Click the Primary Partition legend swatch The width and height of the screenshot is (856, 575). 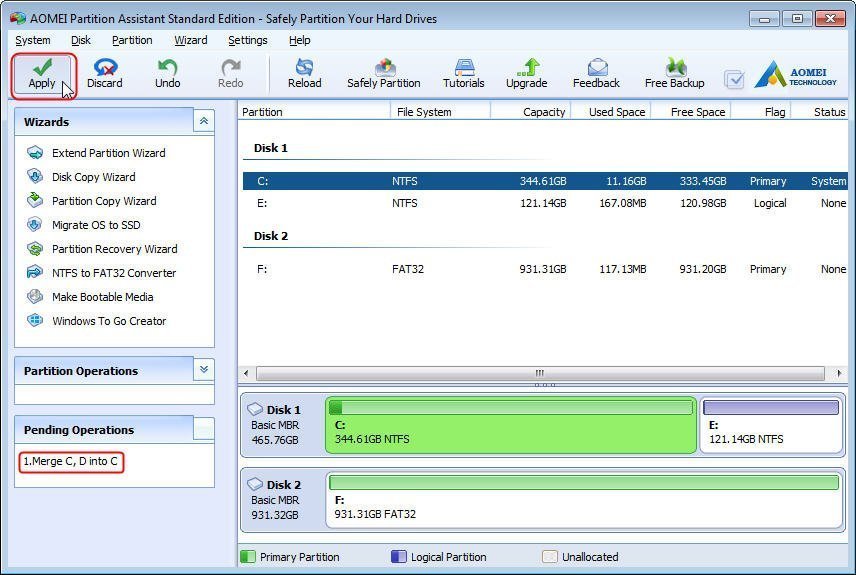248,556
